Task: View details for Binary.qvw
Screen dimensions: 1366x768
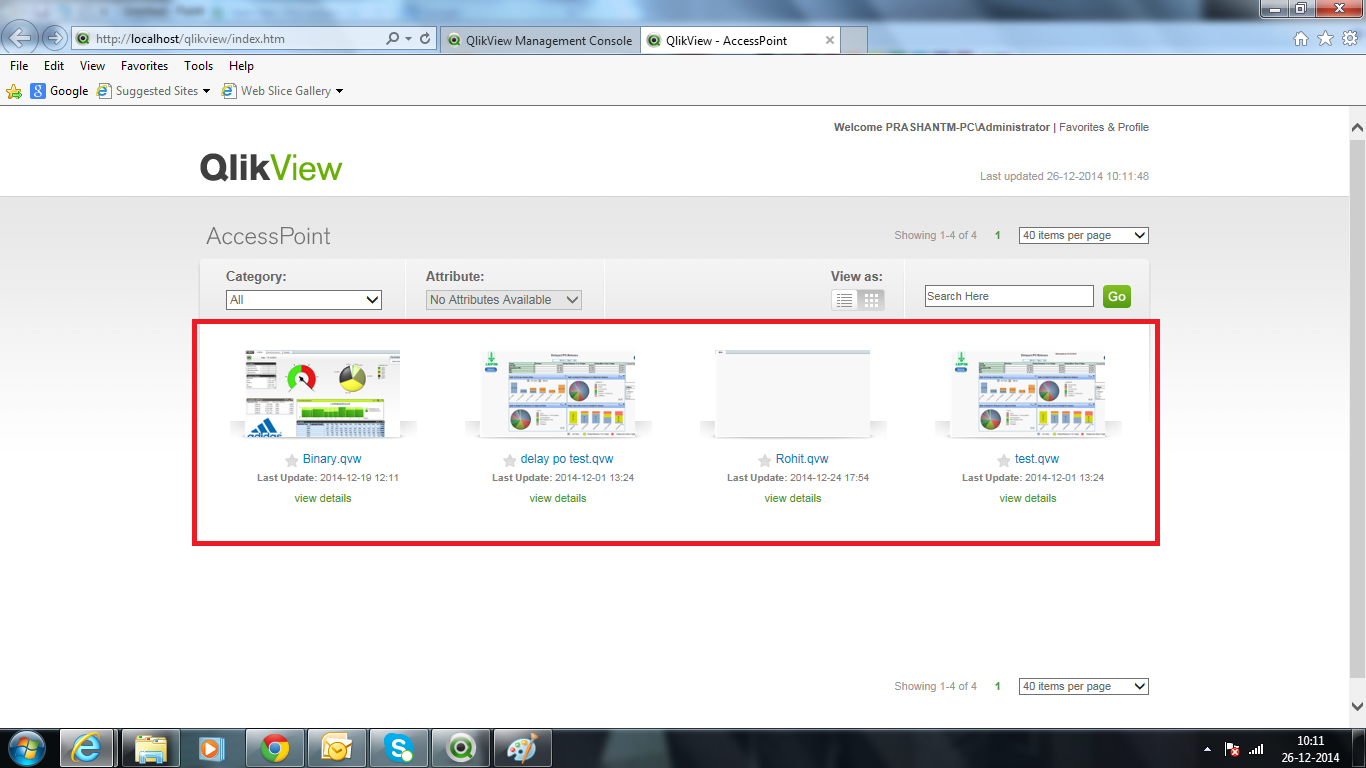Action: (x=323, y=498)
